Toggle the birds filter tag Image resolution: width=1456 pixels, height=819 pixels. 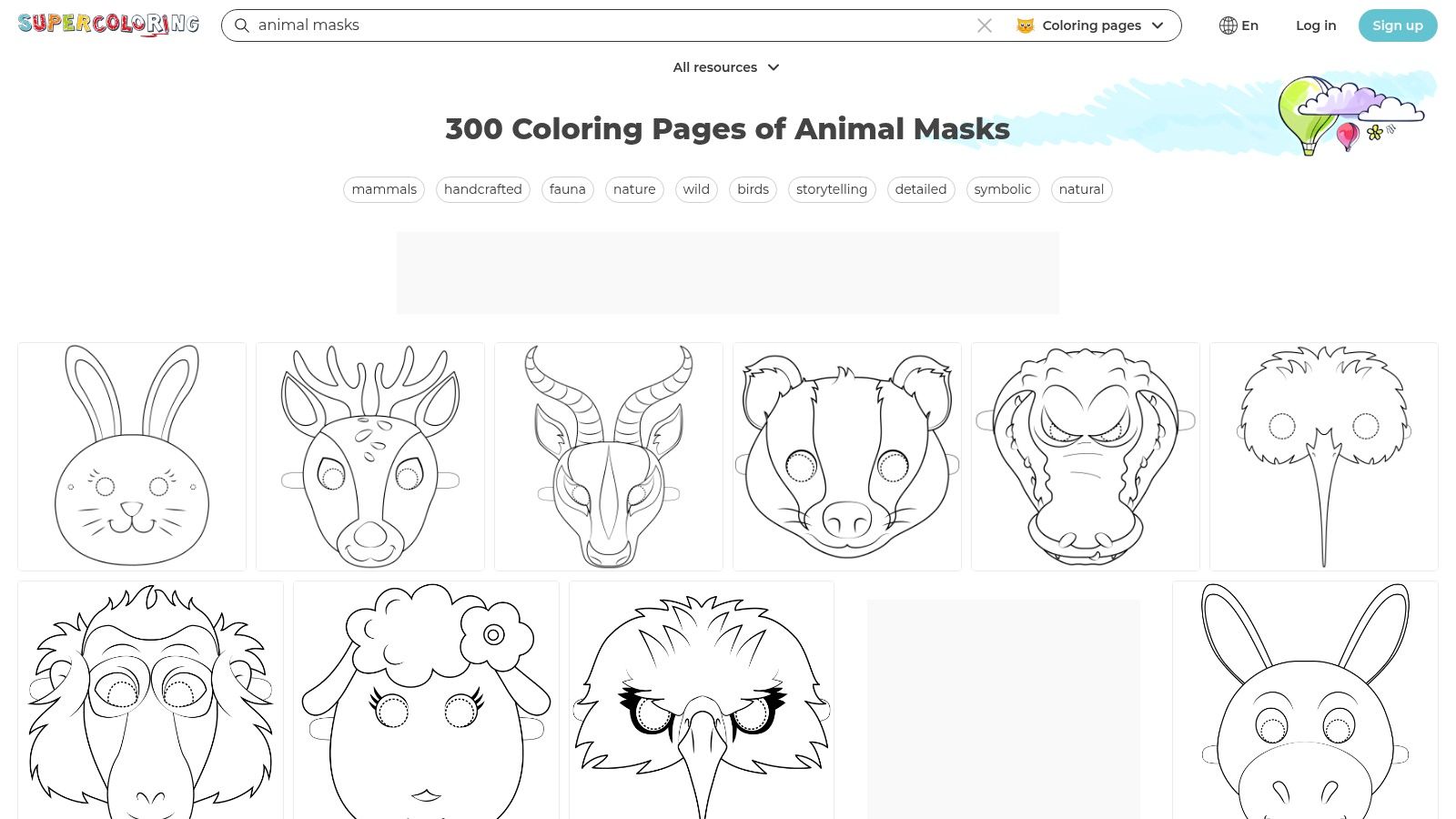[x=753, y=189]
